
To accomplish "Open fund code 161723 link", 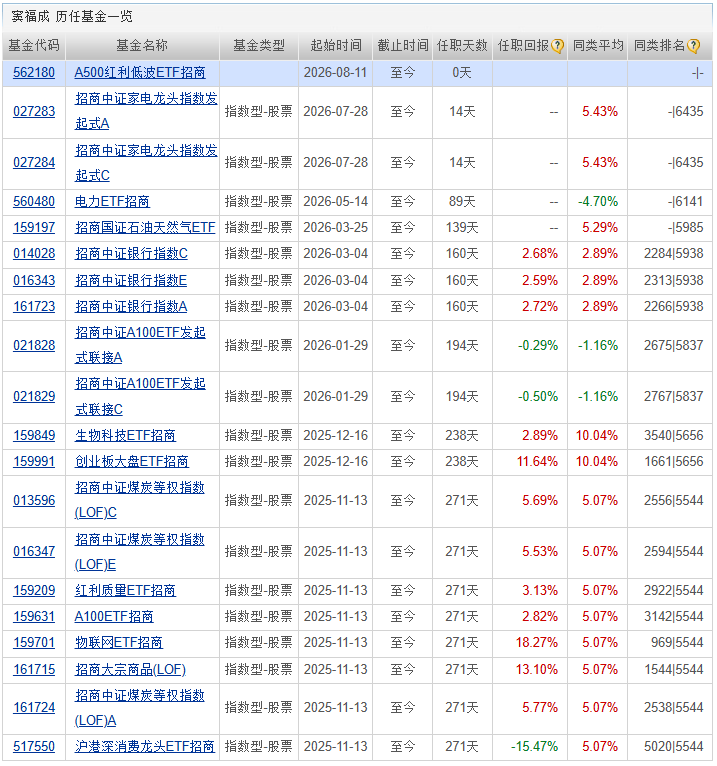I will pyautogui.click(x=34, y=307).
